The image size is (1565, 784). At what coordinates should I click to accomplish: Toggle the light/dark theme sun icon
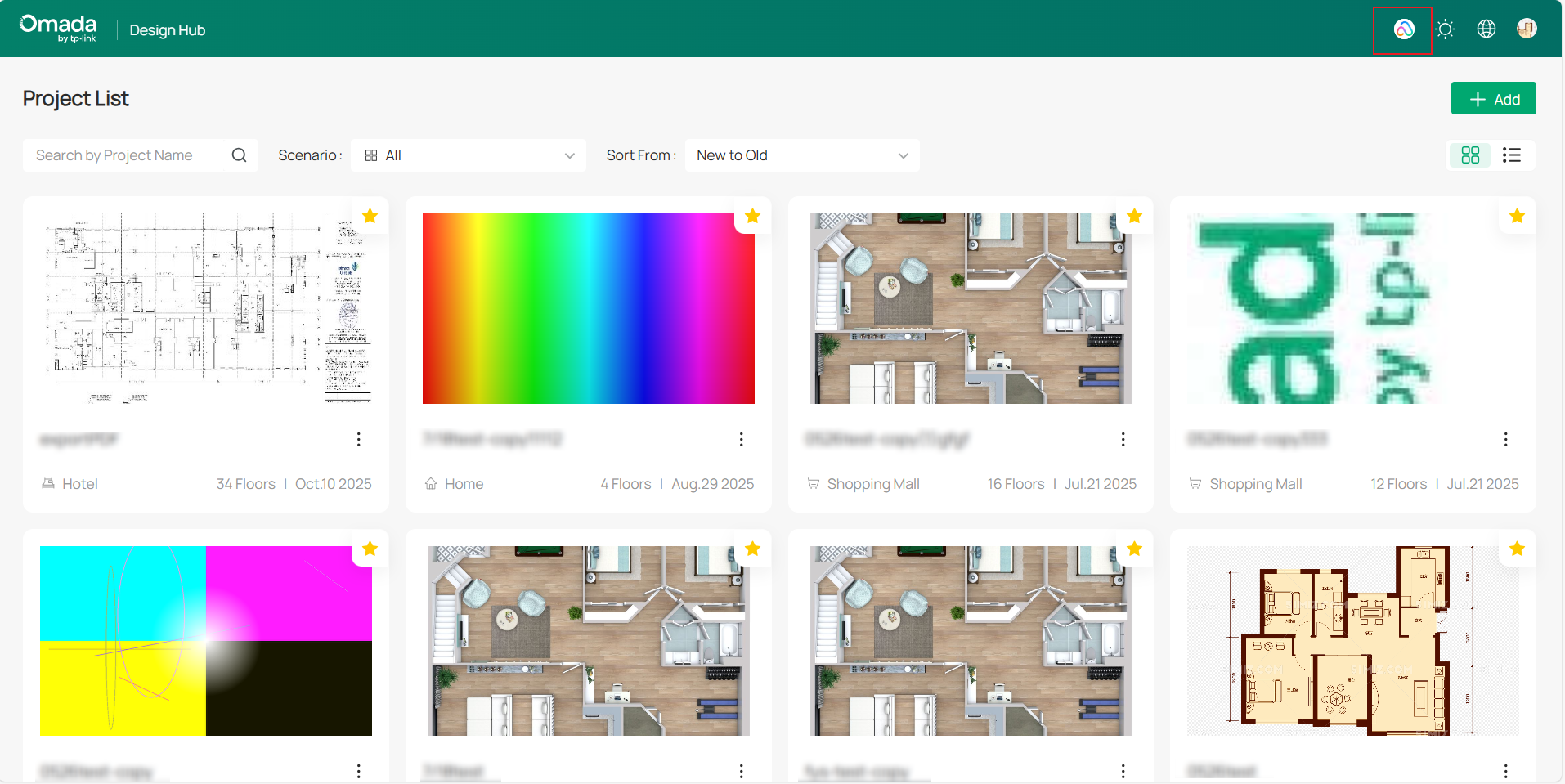pos(1445,29)
